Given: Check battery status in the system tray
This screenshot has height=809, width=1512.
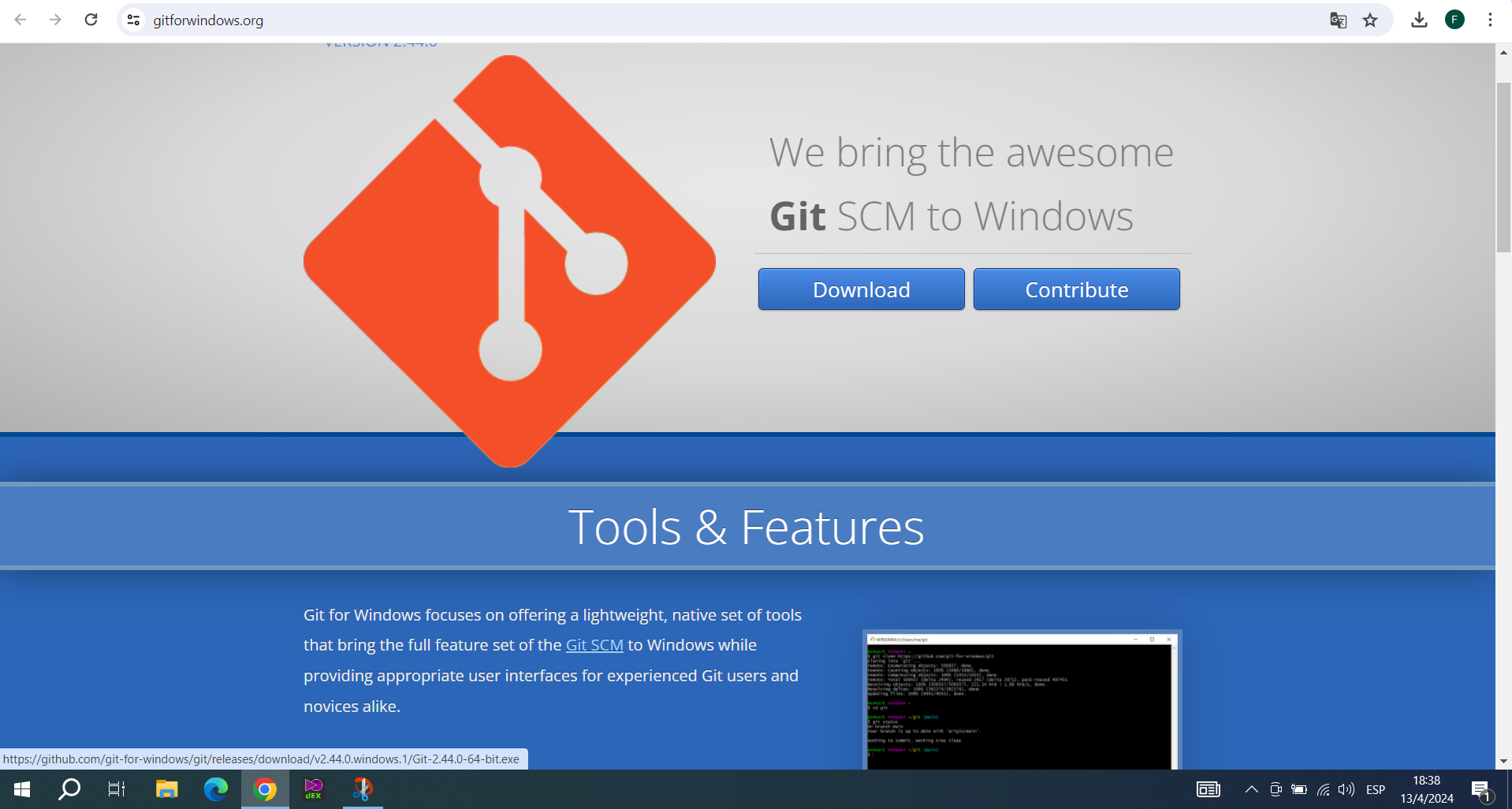Looking at the screenshot, I should tap(1299, 789).
